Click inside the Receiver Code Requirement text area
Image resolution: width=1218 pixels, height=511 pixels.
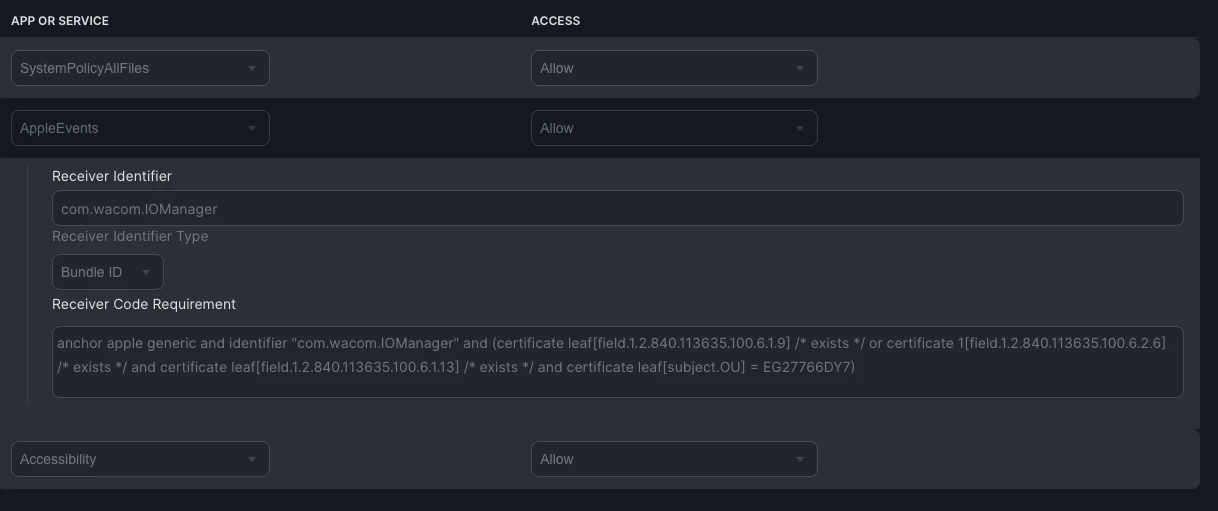[x=618, y=361]
